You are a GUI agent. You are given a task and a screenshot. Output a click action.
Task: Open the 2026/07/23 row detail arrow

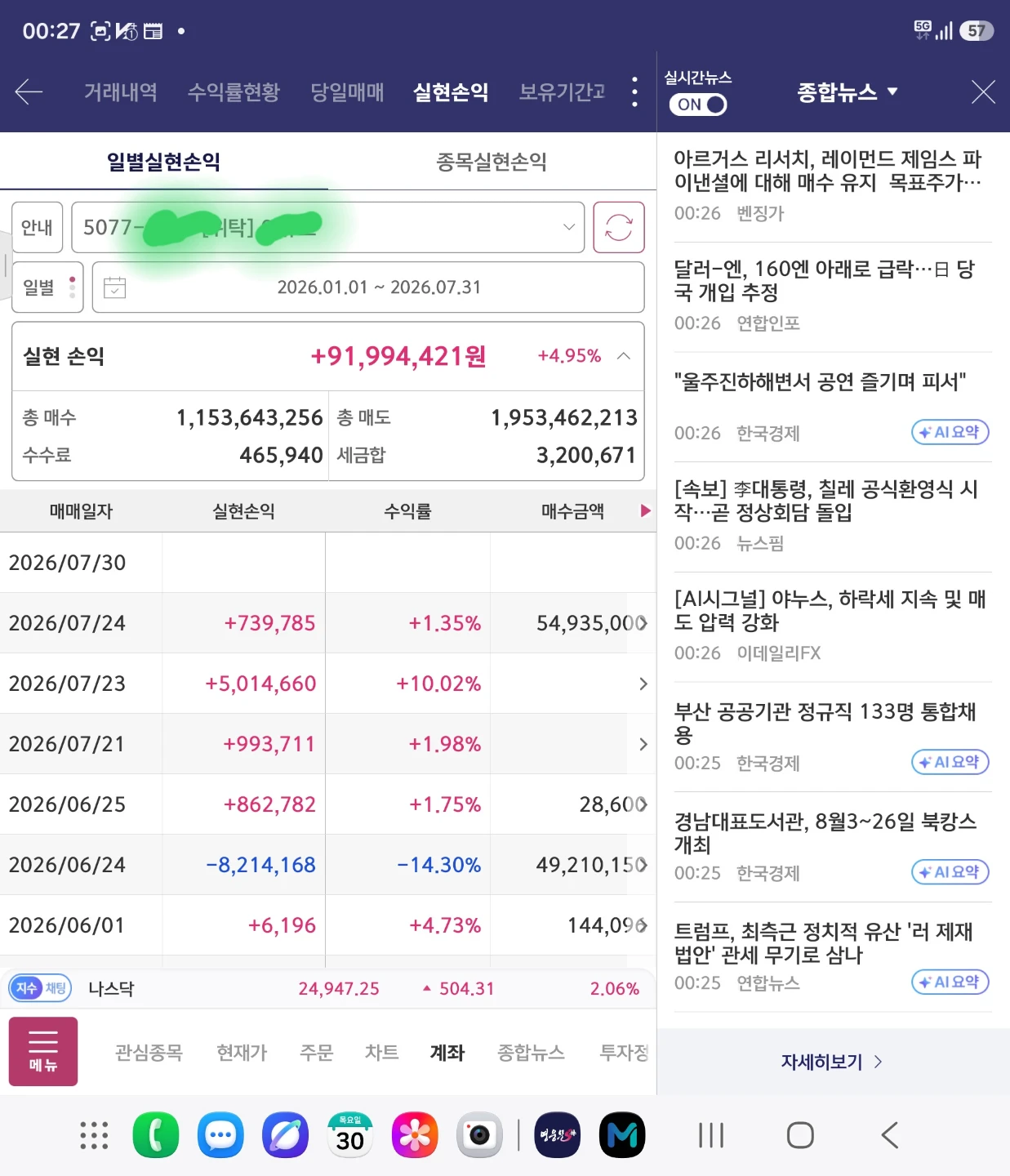click(x=643, y=684)
